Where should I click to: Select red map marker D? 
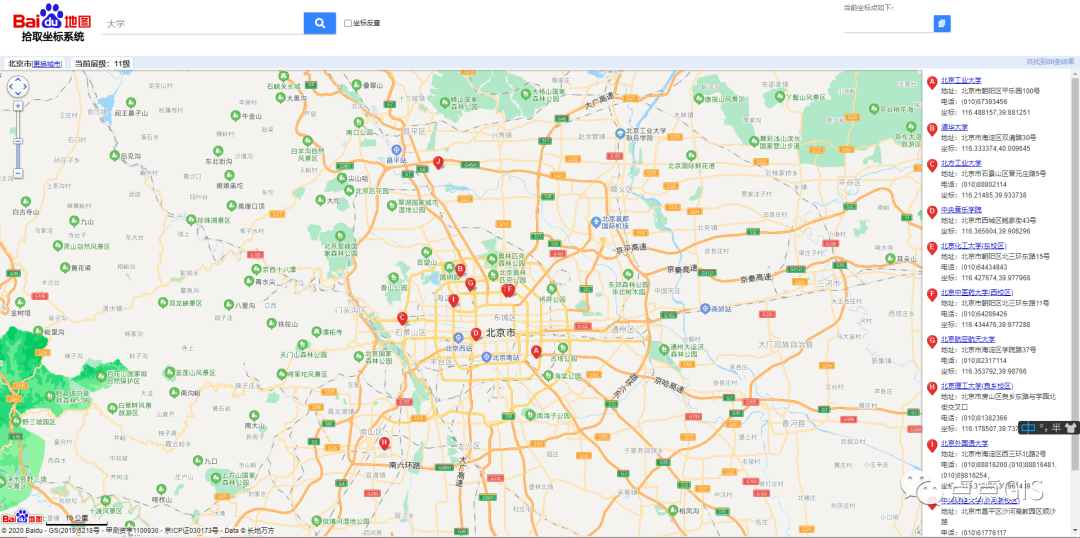pyautogui.click(x=475, y=333)
